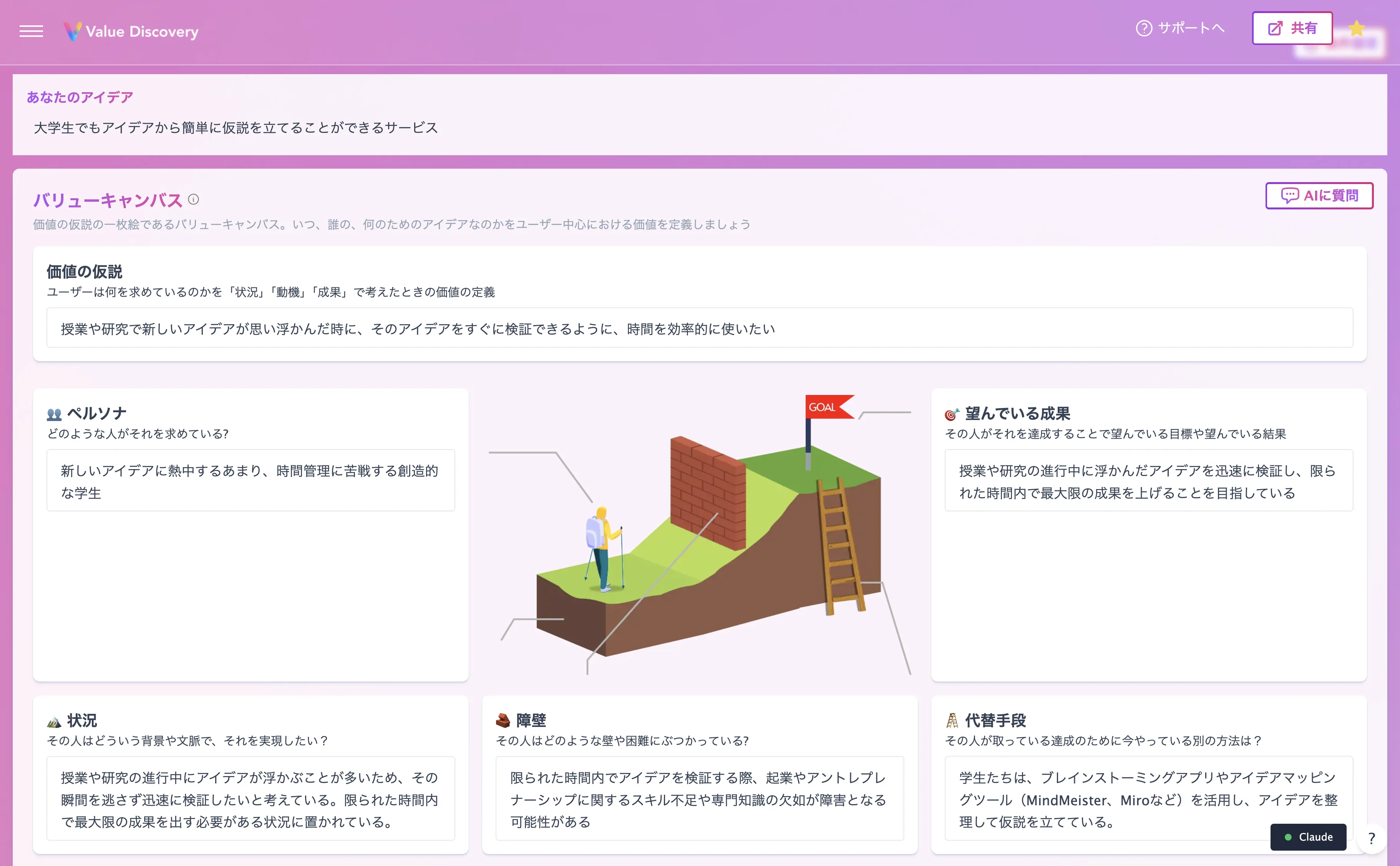Open サポートへ help link

[x=1180, y=28]
